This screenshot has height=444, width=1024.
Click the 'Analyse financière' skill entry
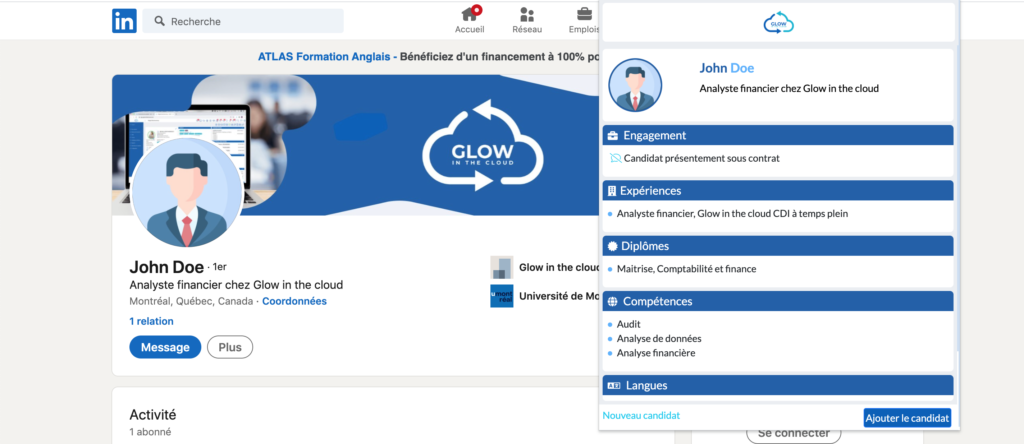(656, 353)
